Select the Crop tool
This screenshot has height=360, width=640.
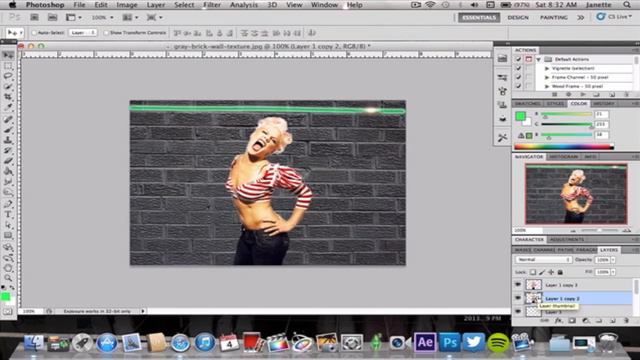[x=8, y=97]
